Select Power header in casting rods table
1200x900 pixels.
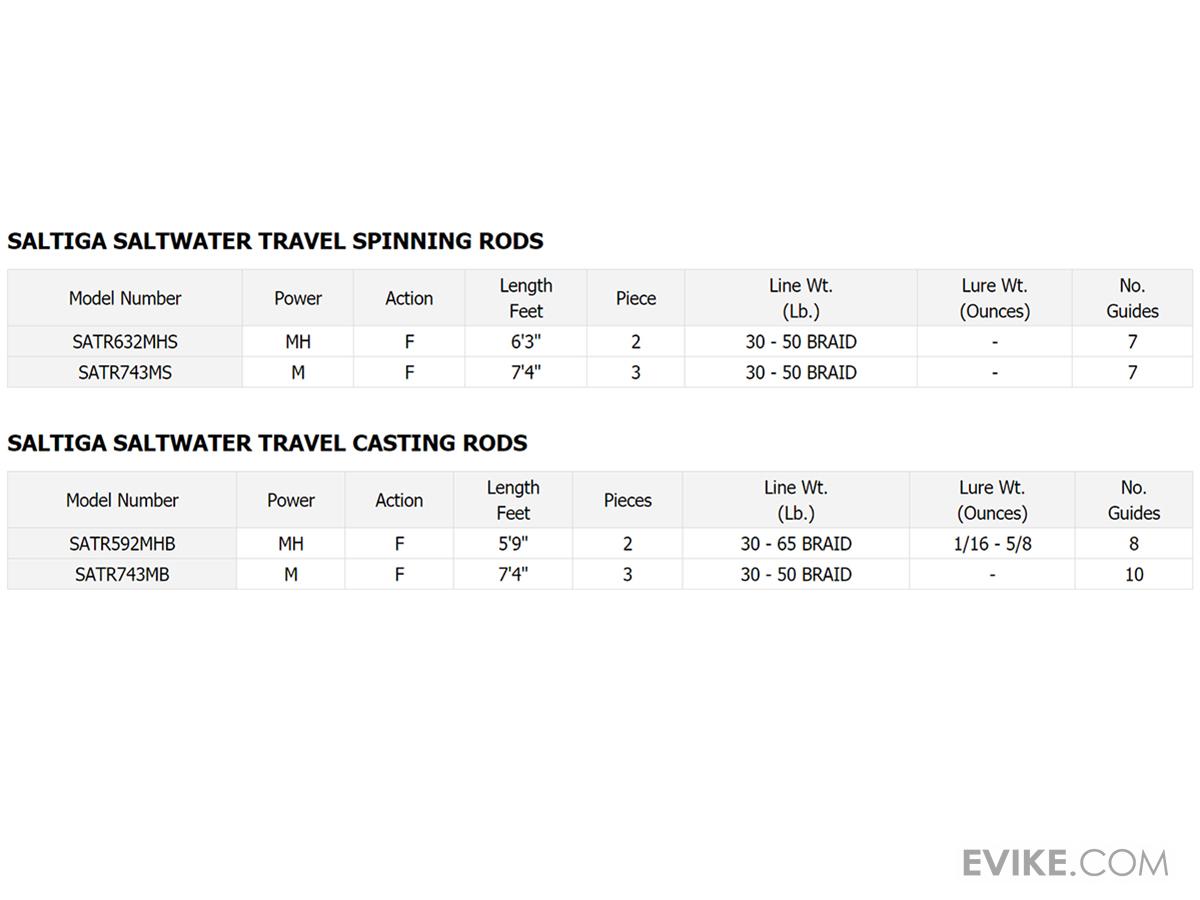291,500
